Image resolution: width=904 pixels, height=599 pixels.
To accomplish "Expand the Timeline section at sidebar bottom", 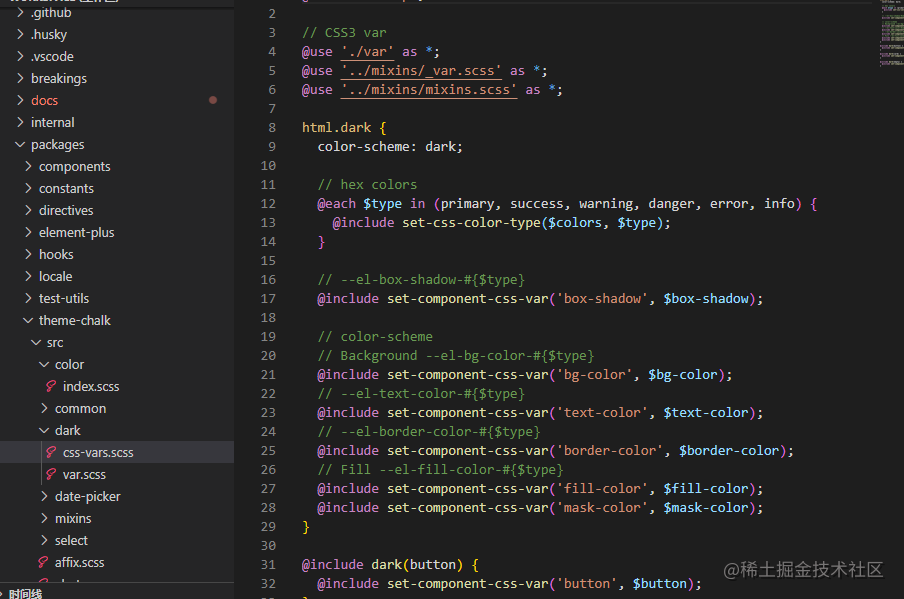I will click(x=26, y=593).
